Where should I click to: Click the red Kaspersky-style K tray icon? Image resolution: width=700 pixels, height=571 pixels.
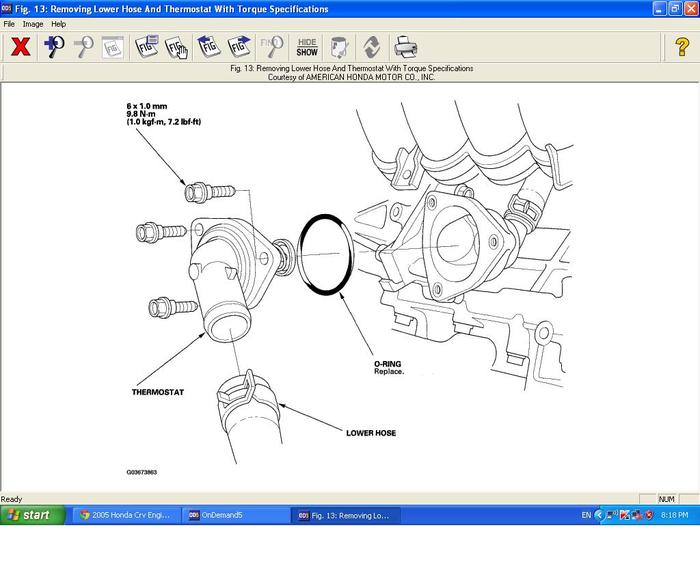coord(625,515)
